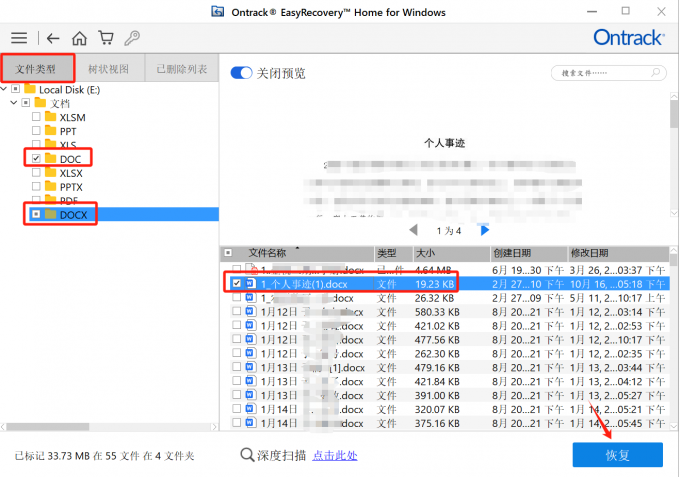The image size is (680, 477).
Task: Select the 320.07 KB file row
Action: click(445, 409)
